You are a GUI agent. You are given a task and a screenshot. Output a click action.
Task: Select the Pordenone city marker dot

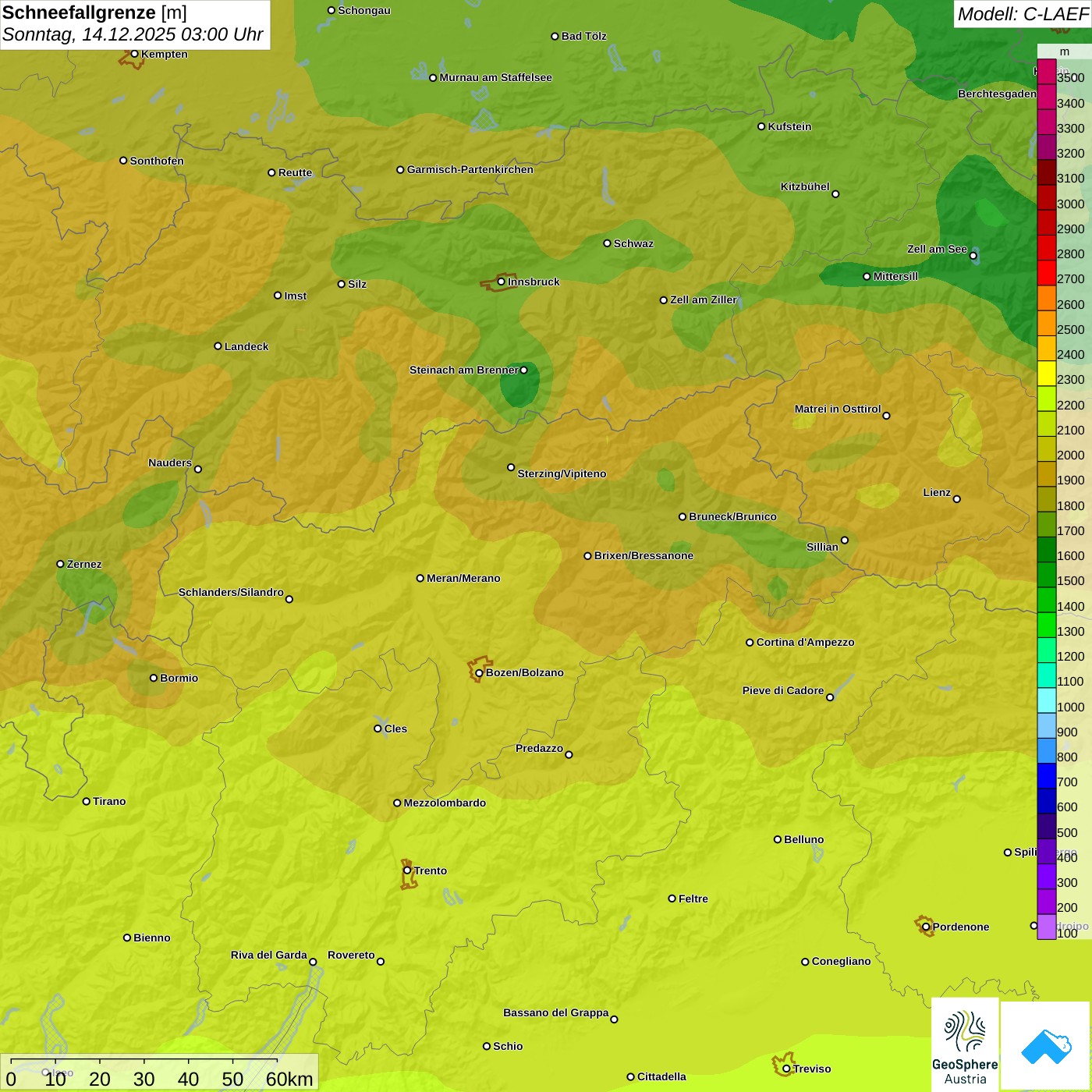click(x=926, y=927)
